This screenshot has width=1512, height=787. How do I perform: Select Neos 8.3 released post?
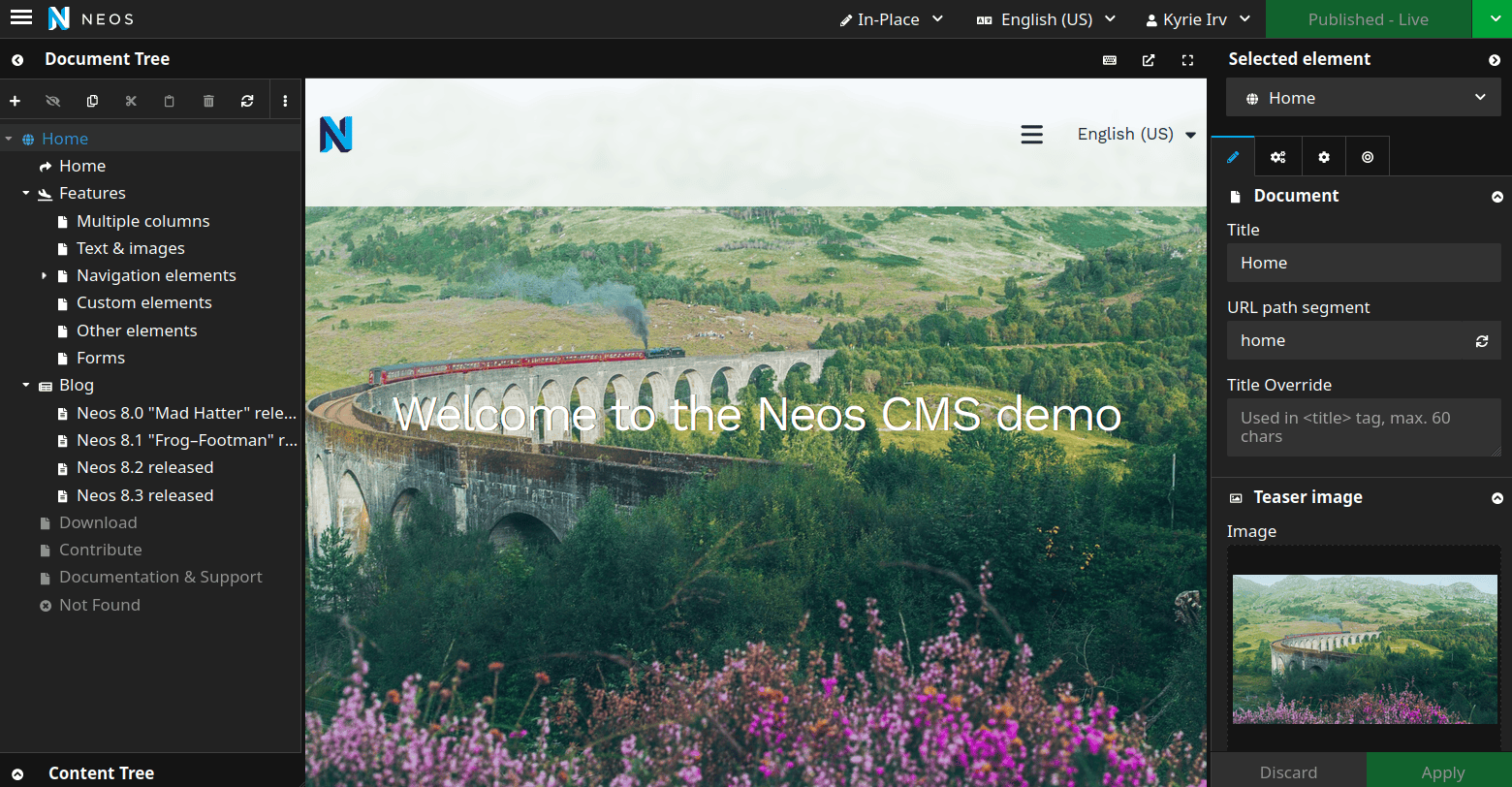[144, 495]
